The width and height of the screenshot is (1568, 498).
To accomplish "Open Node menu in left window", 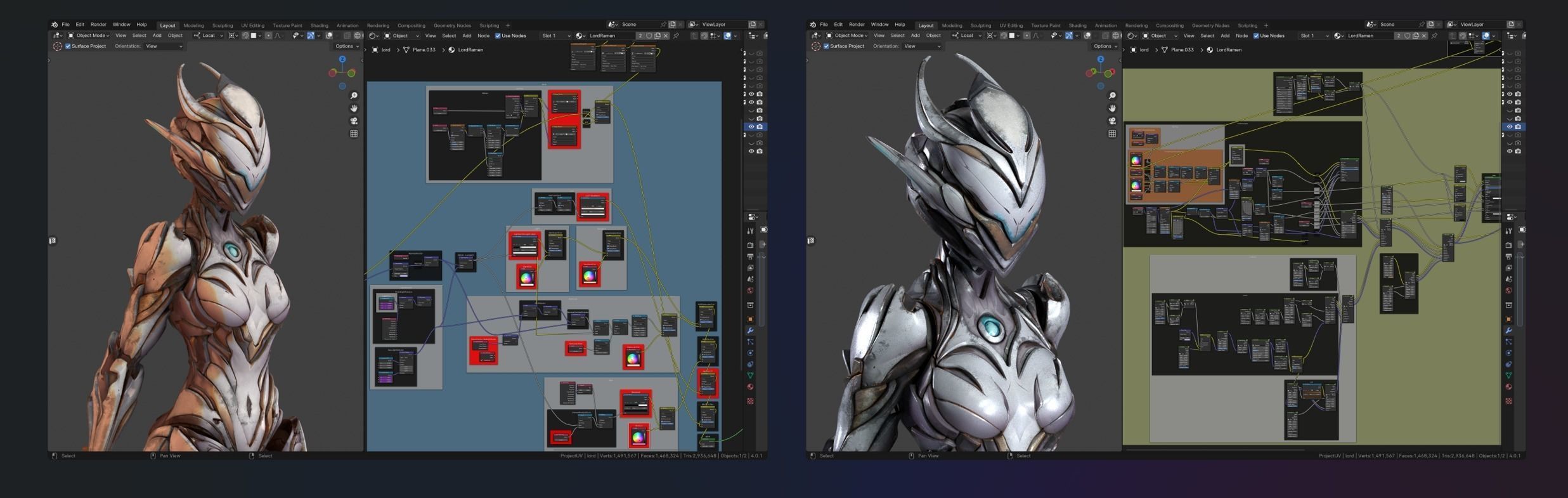I will 483,36.
